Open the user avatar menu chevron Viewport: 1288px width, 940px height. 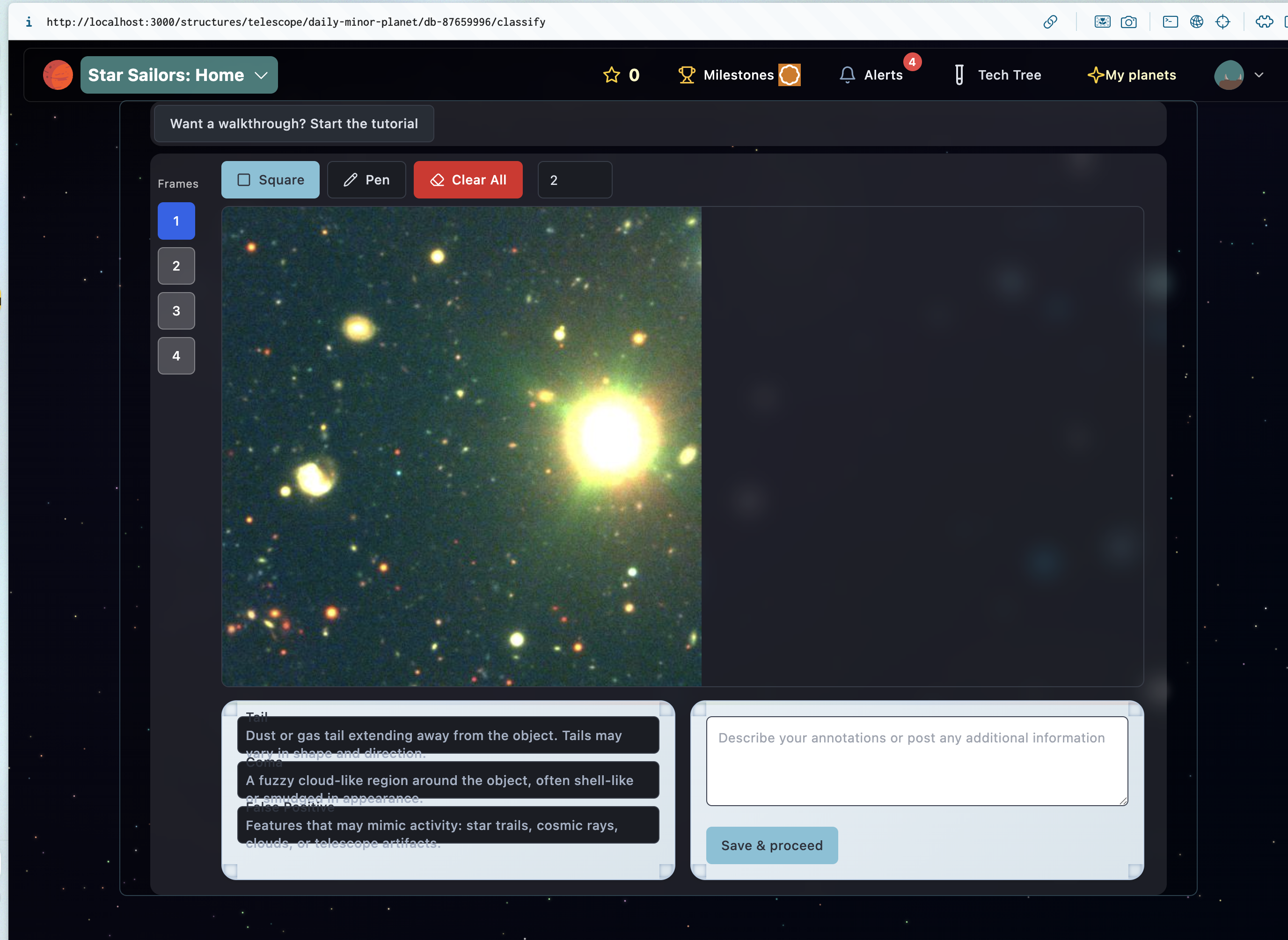coord(1259,75)
